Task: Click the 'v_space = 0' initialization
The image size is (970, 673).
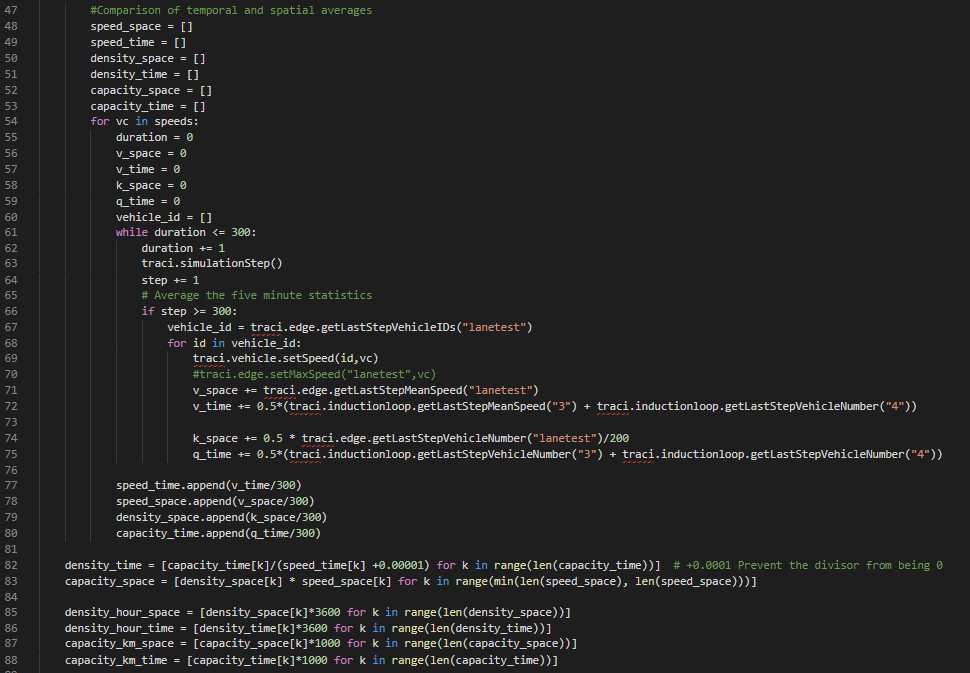Action: [x=151, y=153]
